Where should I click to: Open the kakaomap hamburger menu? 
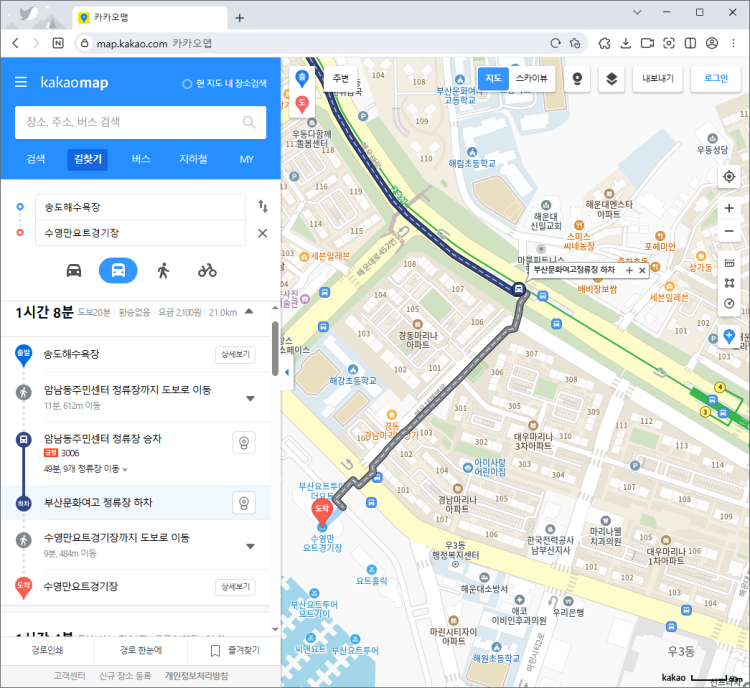pos(21,82)
